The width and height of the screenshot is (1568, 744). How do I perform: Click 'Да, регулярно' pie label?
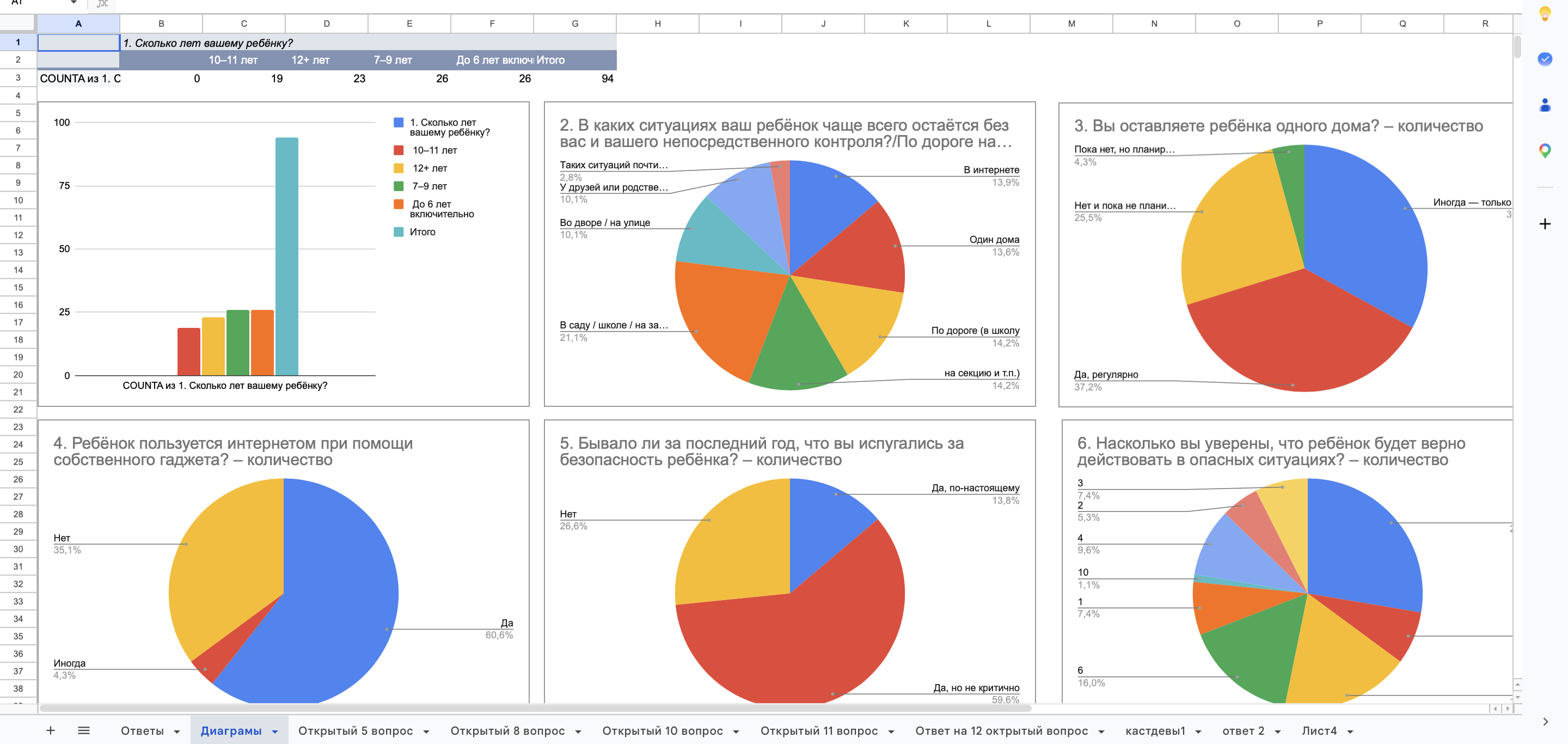(x=1106, y=374)
